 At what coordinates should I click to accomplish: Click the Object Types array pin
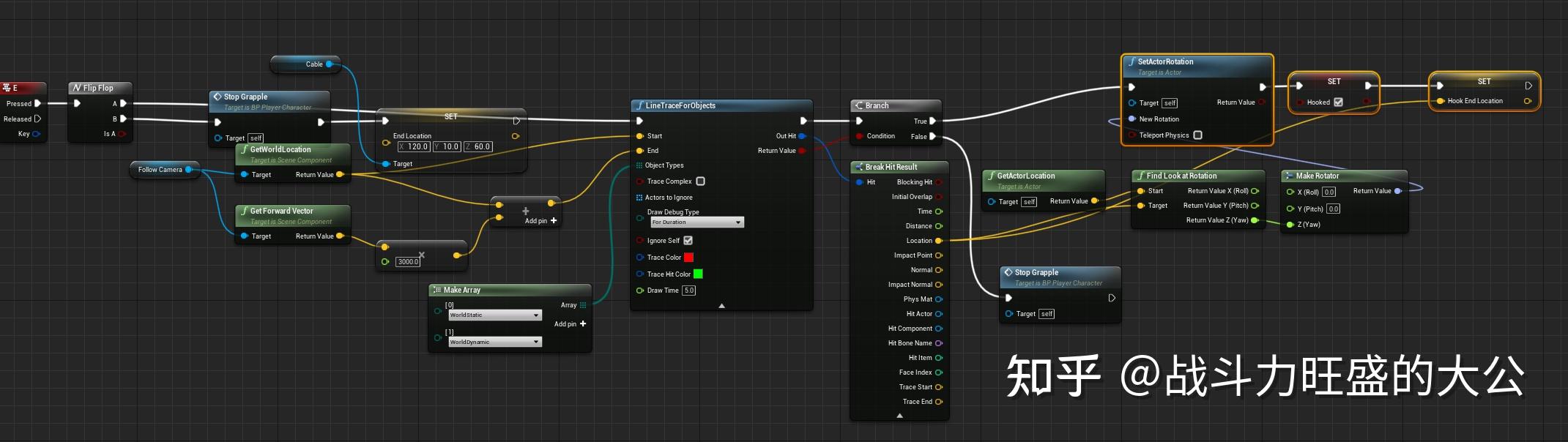point(639,165)
